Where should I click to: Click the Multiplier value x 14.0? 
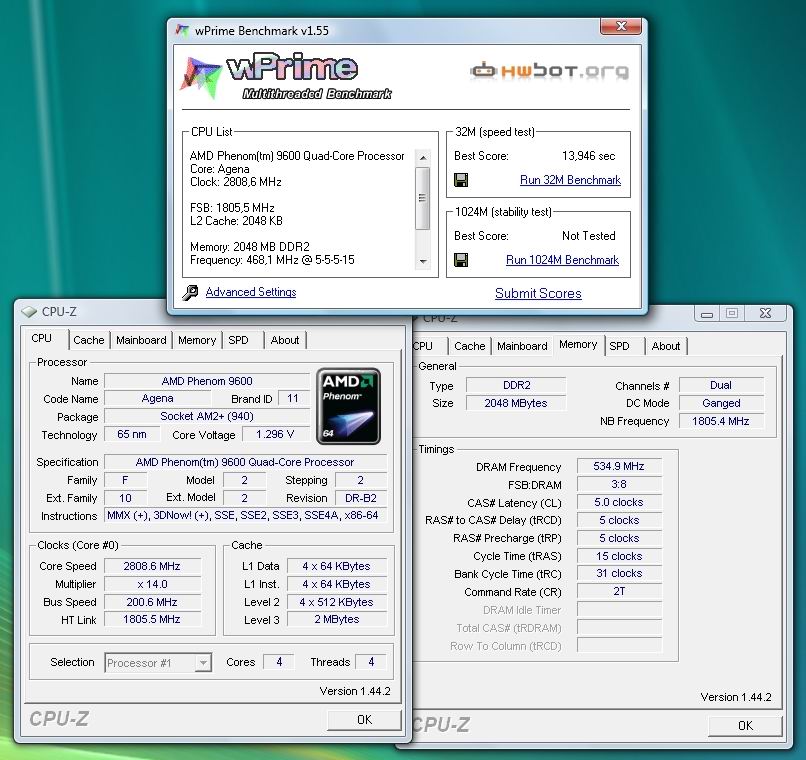pyautogui.click(x=152, y=584)
